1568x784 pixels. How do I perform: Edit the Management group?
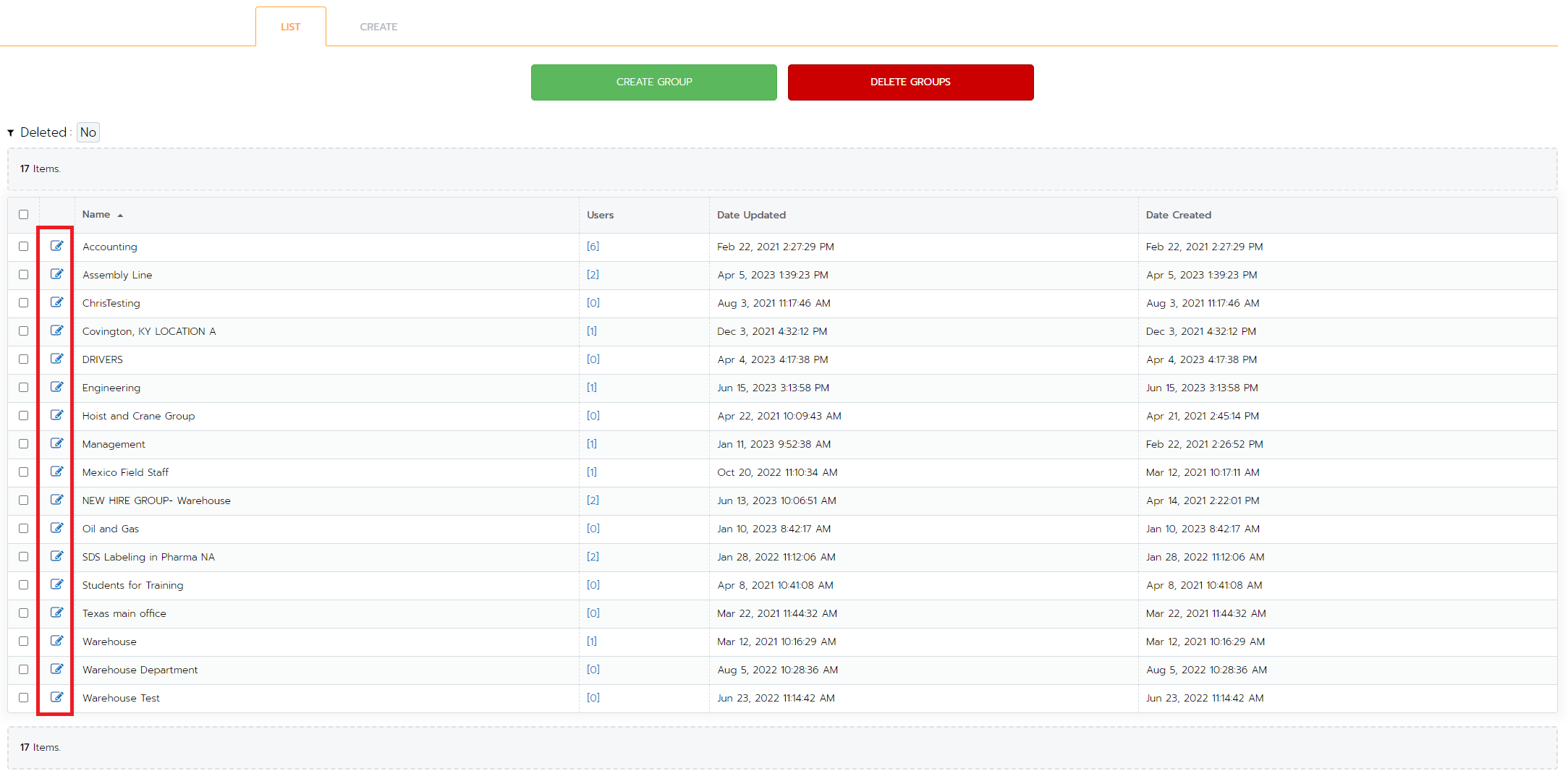pos(56,443)
